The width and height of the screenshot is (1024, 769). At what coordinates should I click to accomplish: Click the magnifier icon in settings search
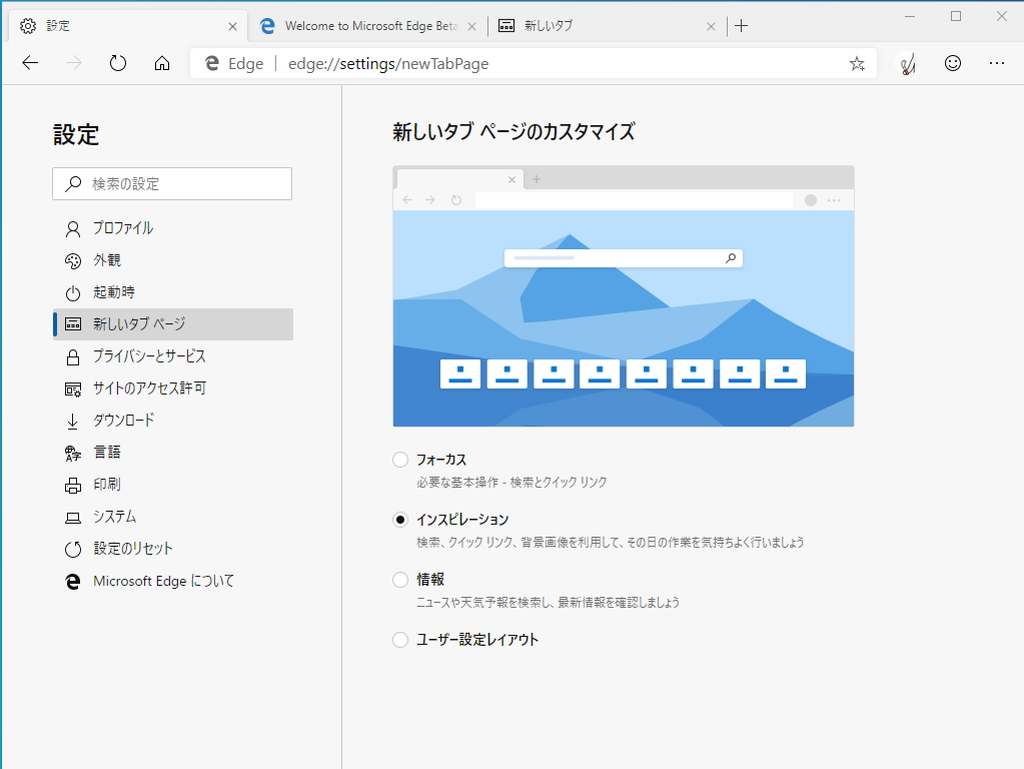coord(73,184)
